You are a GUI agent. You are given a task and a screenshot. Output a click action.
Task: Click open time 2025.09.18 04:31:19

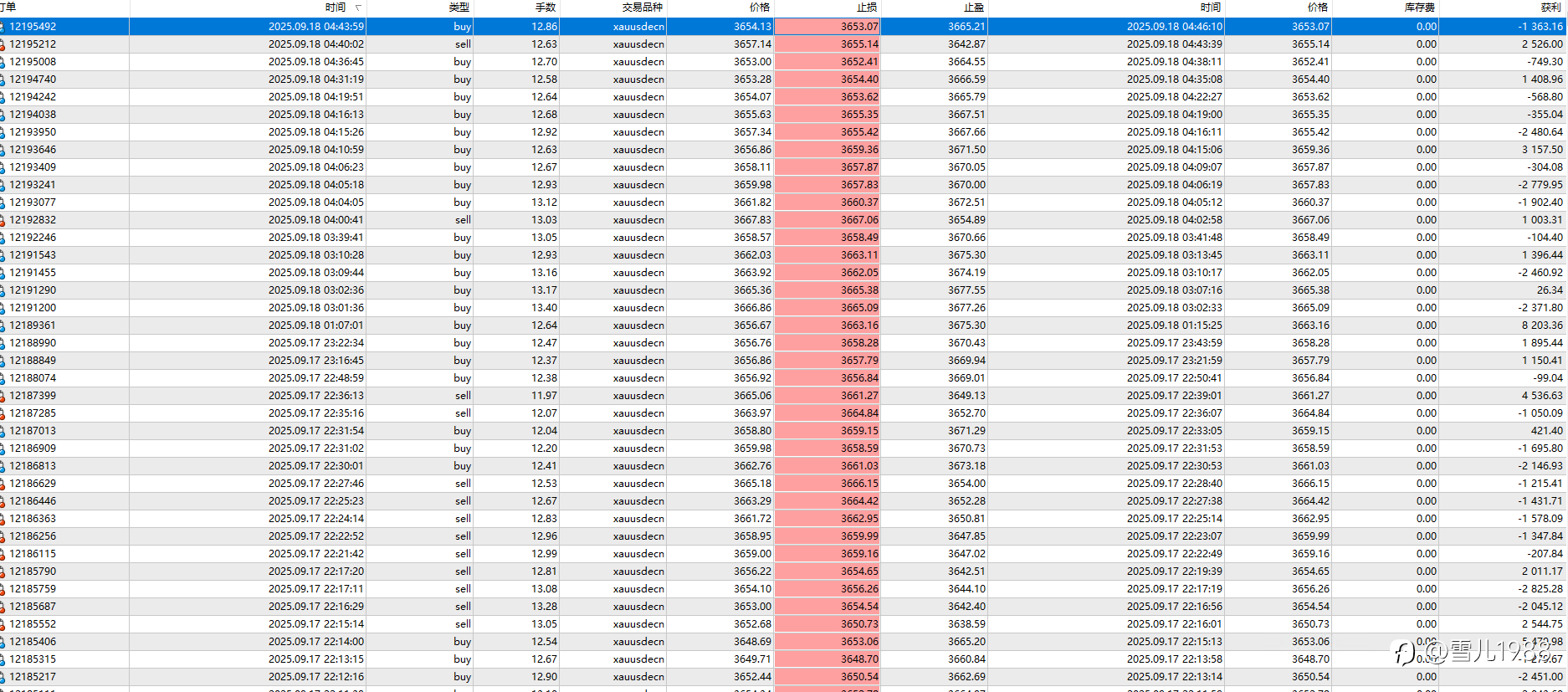[316, 79]
